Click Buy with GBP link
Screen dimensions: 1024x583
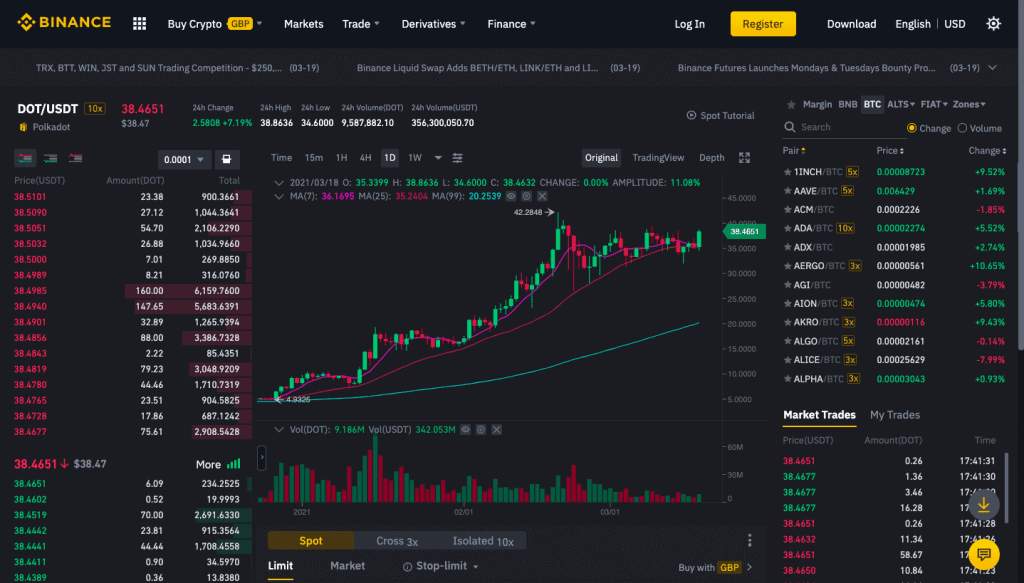[x=716, y=567]
